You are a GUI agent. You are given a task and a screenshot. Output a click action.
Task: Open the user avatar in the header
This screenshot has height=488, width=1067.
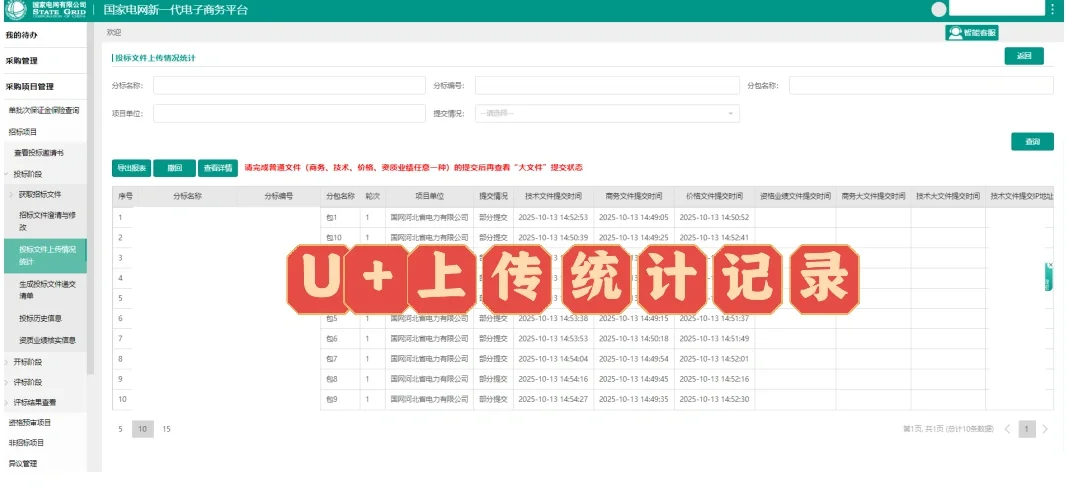coord(939,10)
